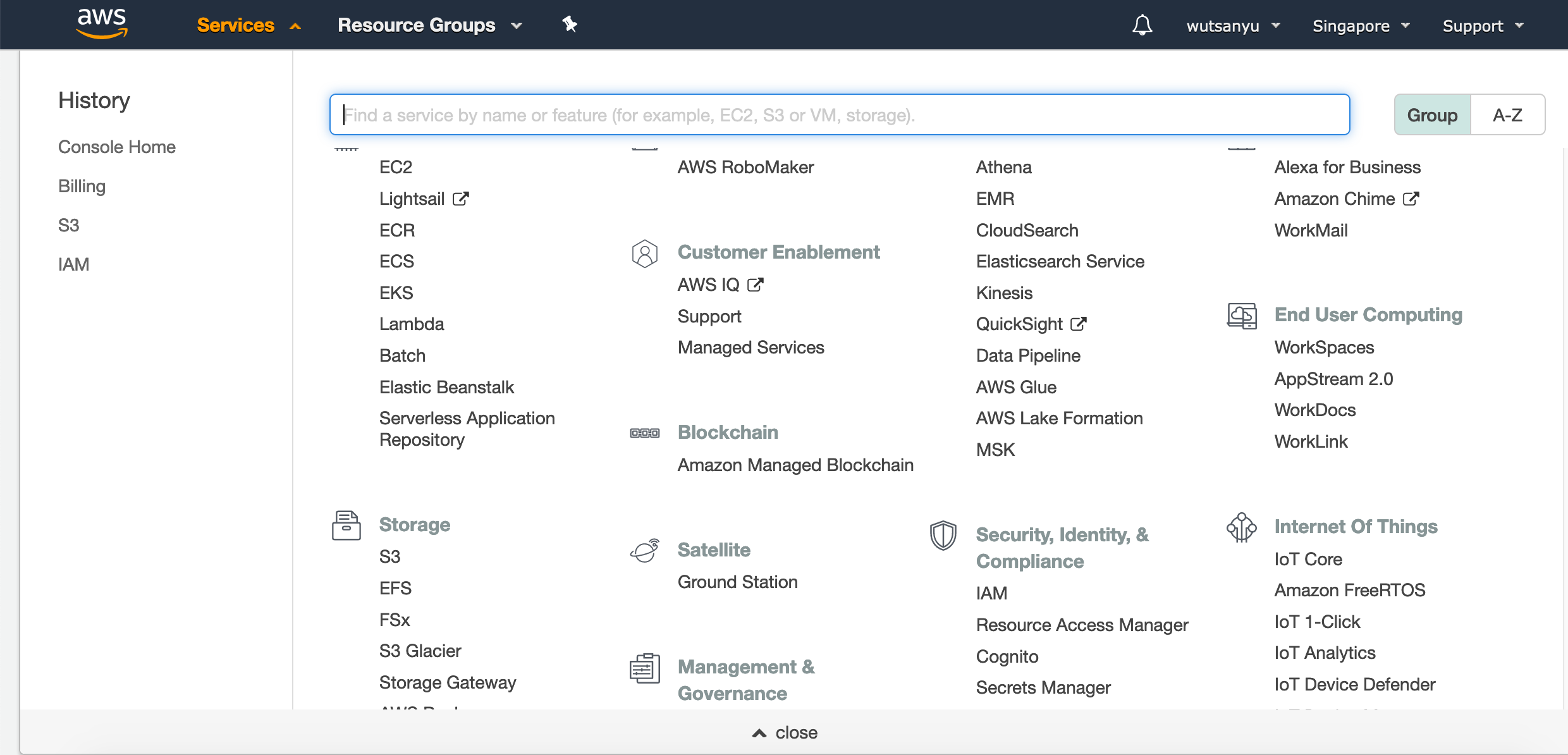1568x755 pixels.
Task: Open Managed Services link
Action: pyautogui.click(x=751, y=347)
